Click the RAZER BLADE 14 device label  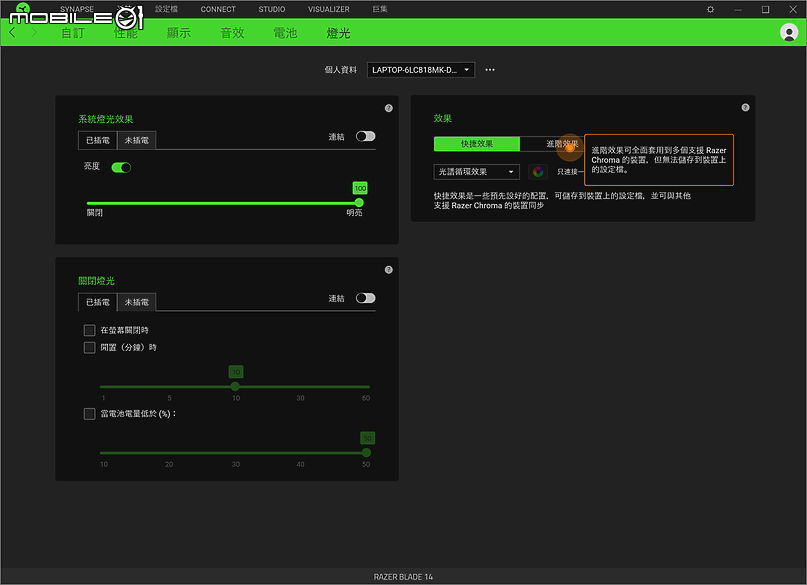[403, 577]
